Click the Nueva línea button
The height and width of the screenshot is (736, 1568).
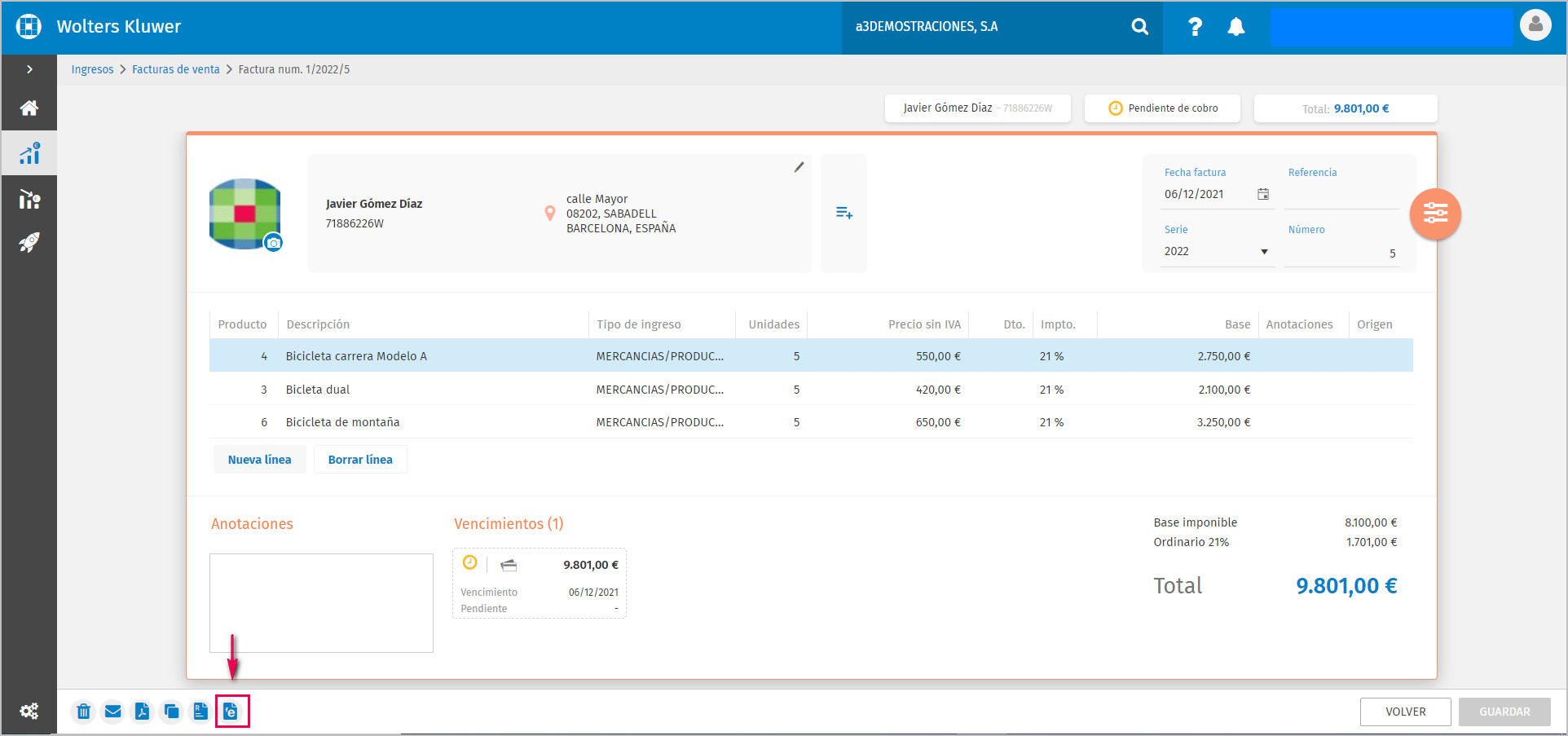coord(259,460)
